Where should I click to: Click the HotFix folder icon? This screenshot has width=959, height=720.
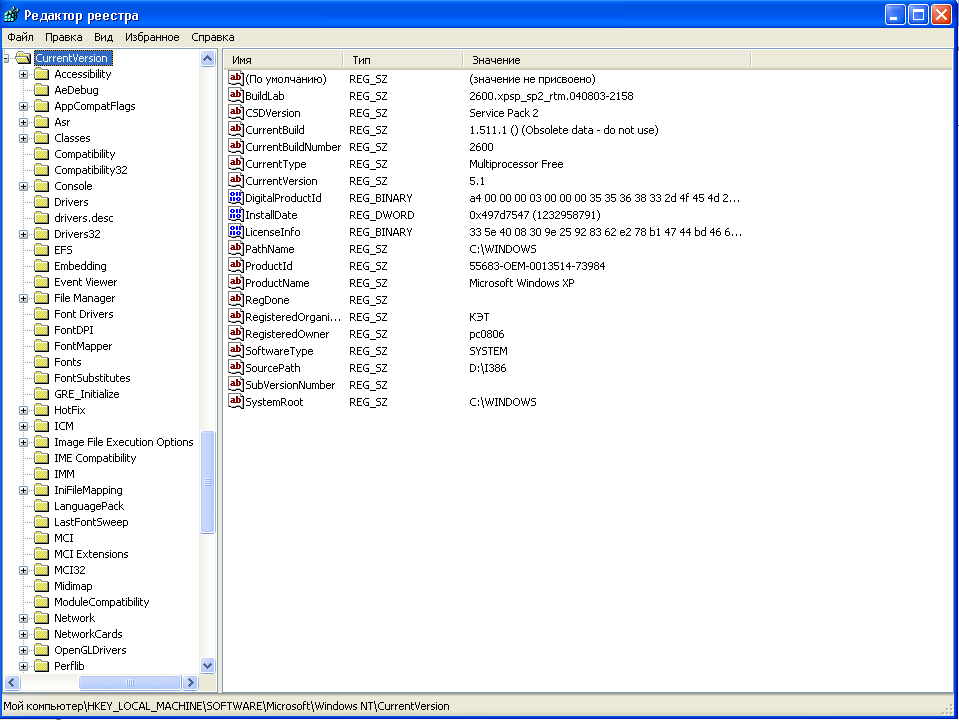(x=42, y=410)
